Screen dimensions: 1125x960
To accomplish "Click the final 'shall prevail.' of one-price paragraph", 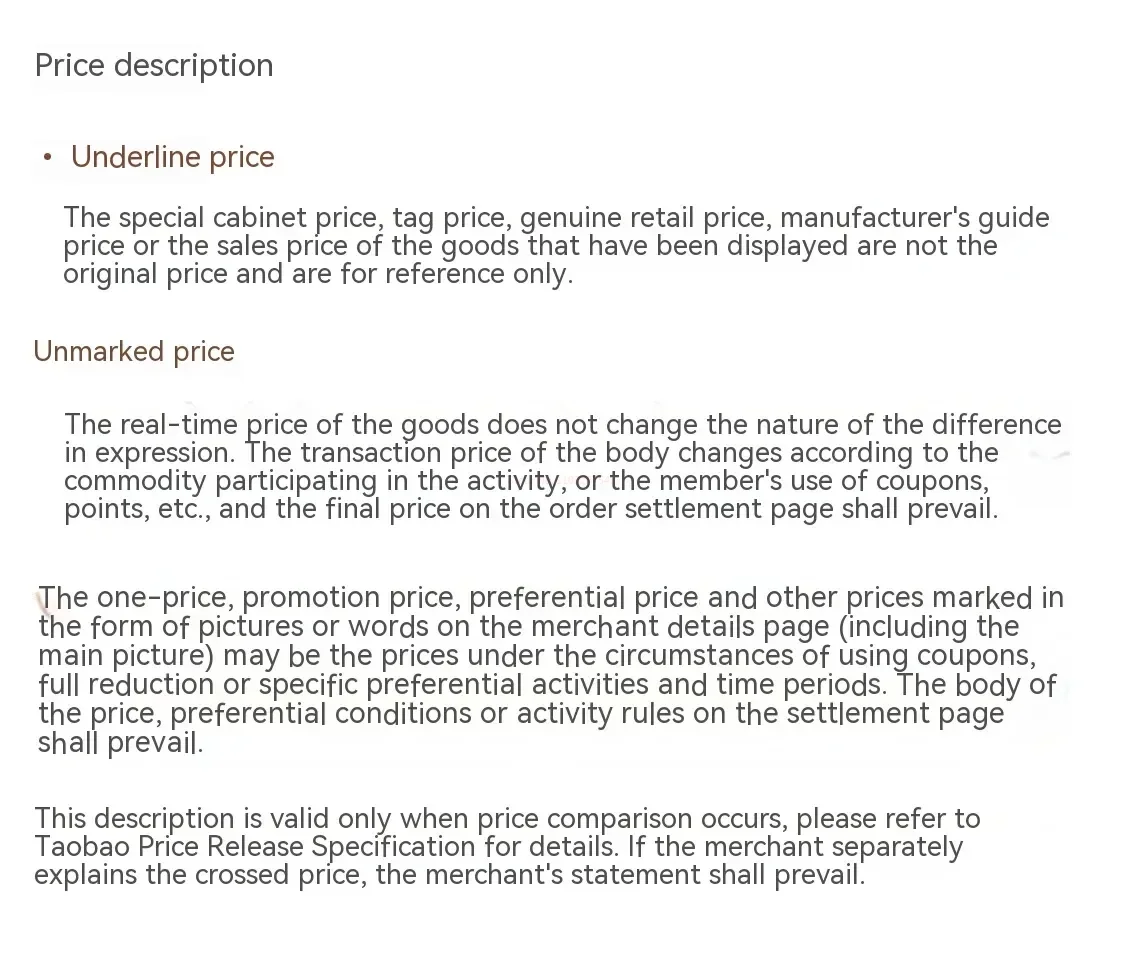I will pyautogui.click(x=120, y=743).
